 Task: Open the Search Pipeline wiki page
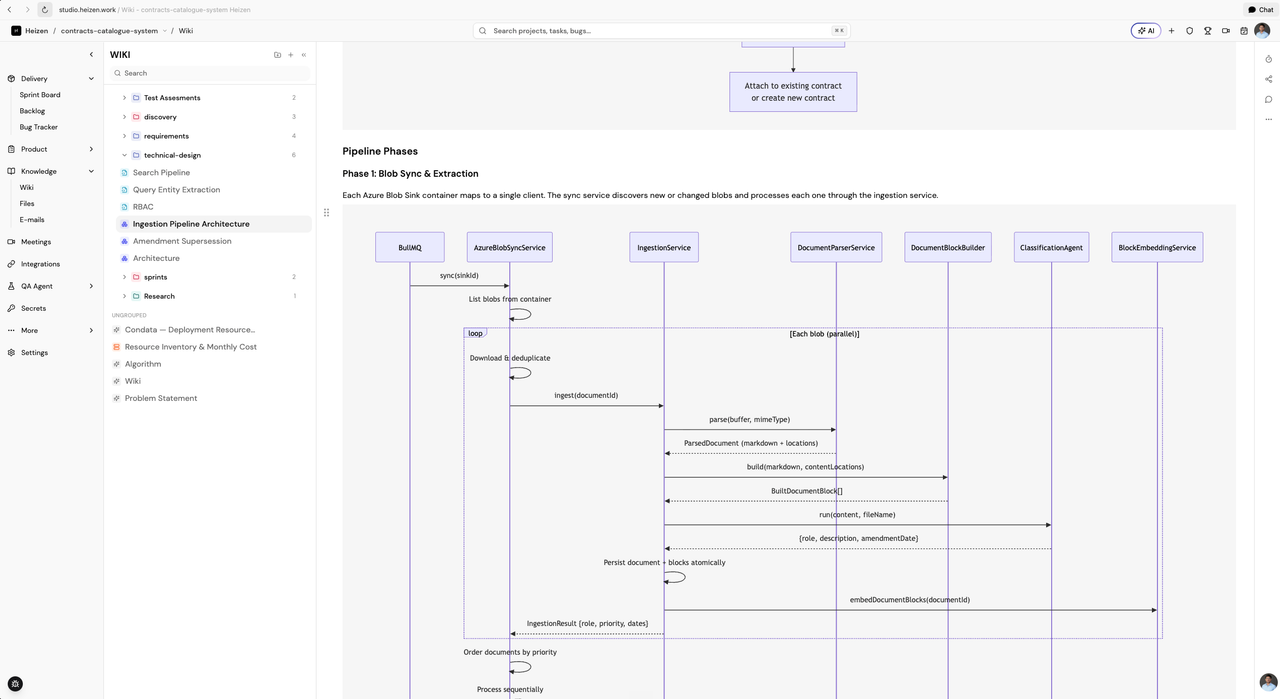click(x=161, y=173)
